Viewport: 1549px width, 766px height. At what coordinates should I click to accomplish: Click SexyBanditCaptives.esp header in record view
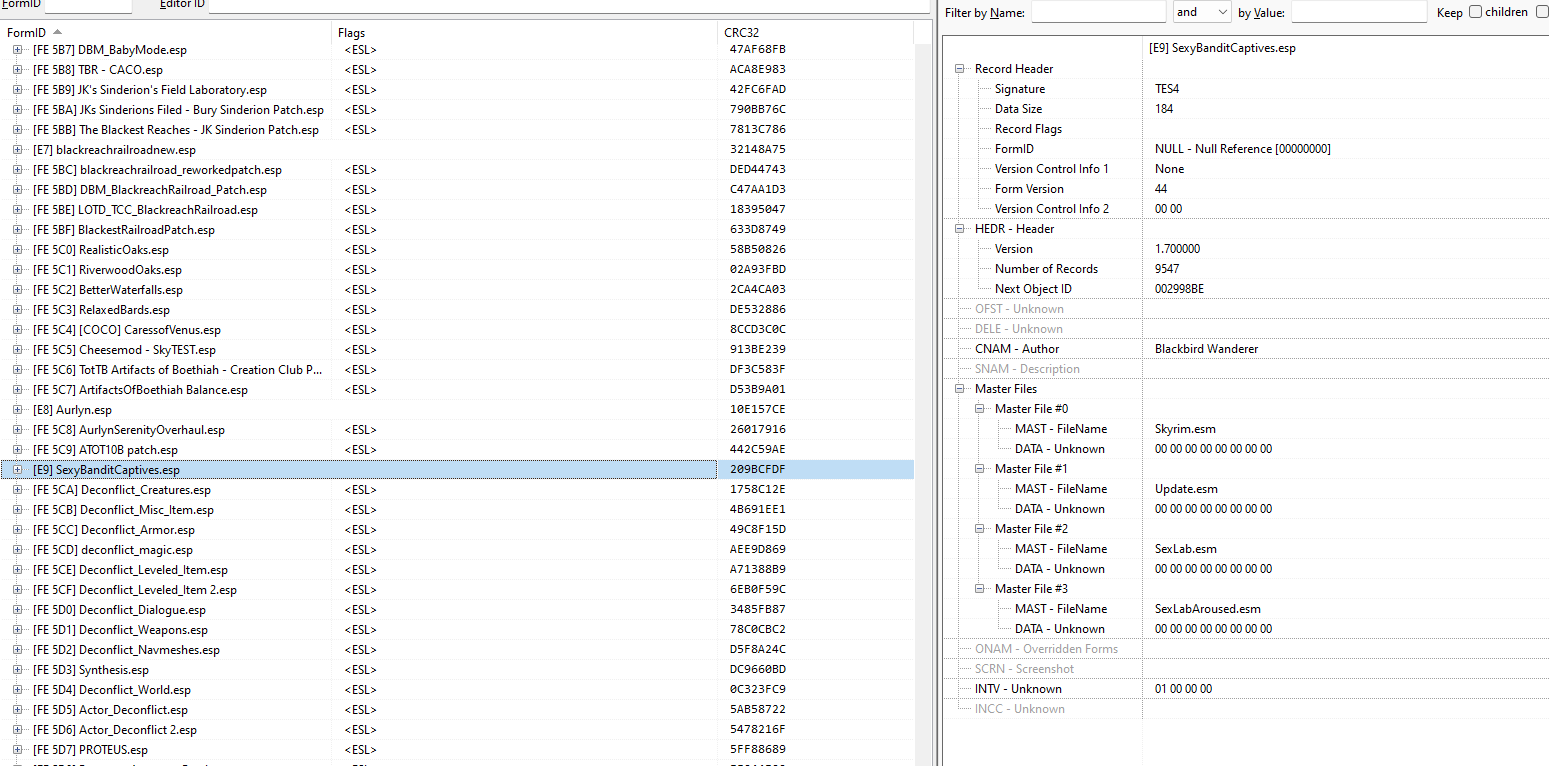pos(1222,48)
